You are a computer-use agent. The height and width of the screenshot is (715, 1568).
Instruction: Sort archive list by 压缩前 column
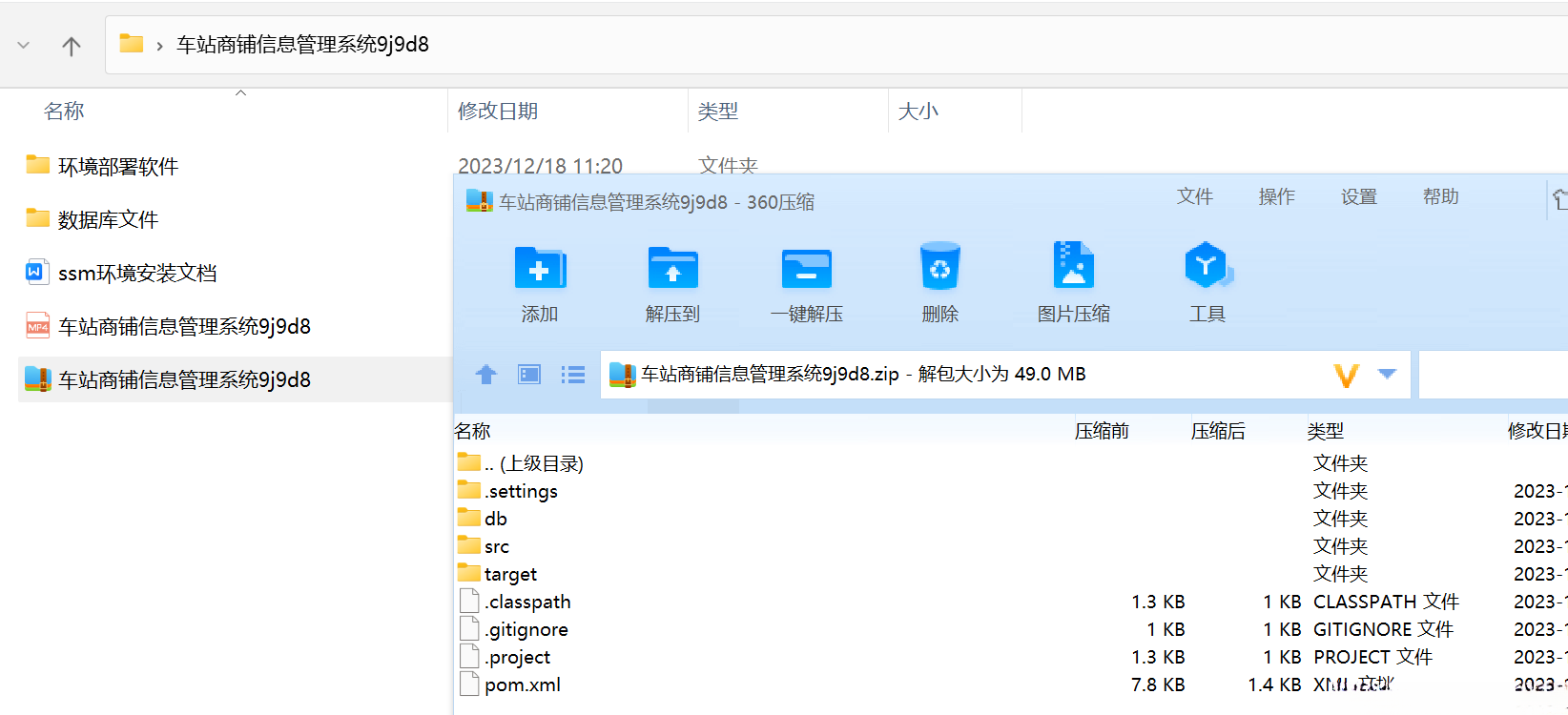tap(1102, 431)
